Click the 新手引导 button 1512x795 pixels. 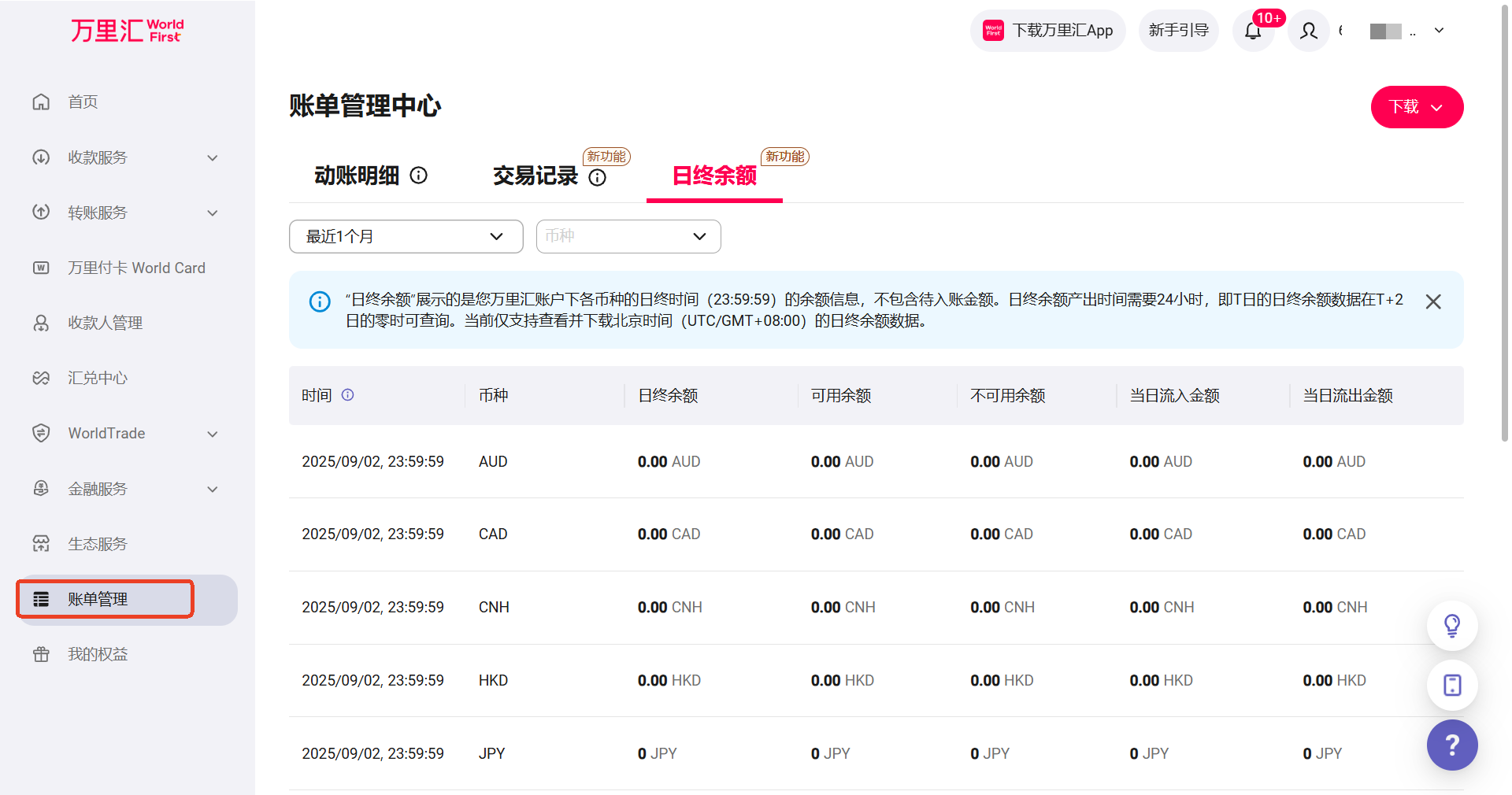coord(1178,31)
